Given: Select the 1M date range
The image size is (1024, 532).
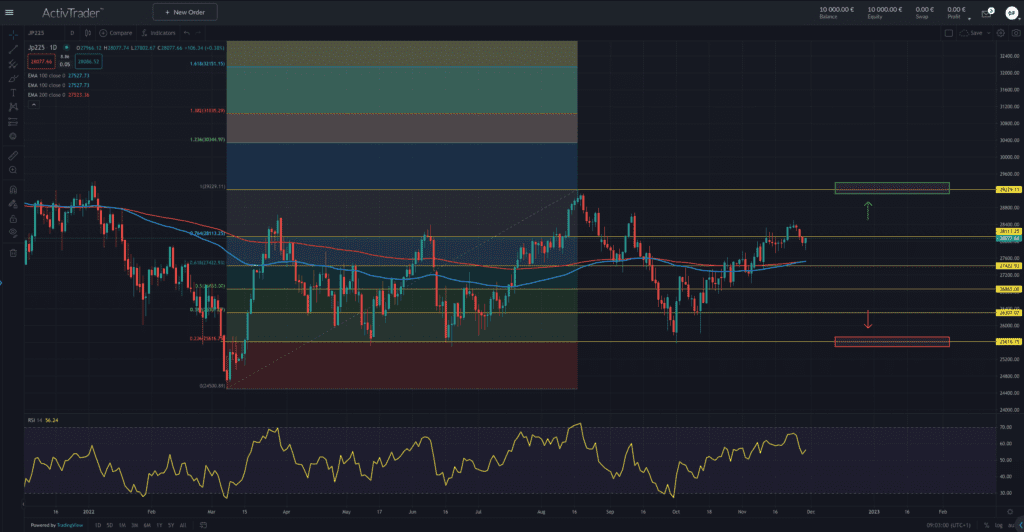Looking at the screenshot, I should 122,525.
